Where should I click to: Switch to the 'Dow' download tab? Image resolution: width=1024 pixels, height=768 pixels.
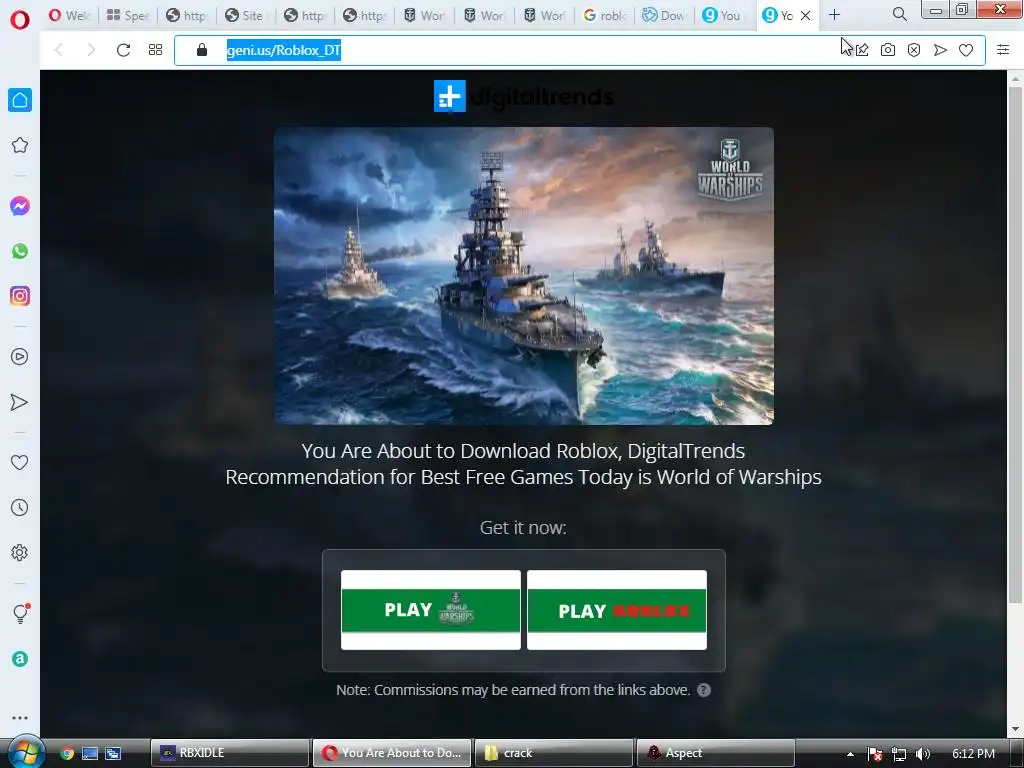point(663,15)
